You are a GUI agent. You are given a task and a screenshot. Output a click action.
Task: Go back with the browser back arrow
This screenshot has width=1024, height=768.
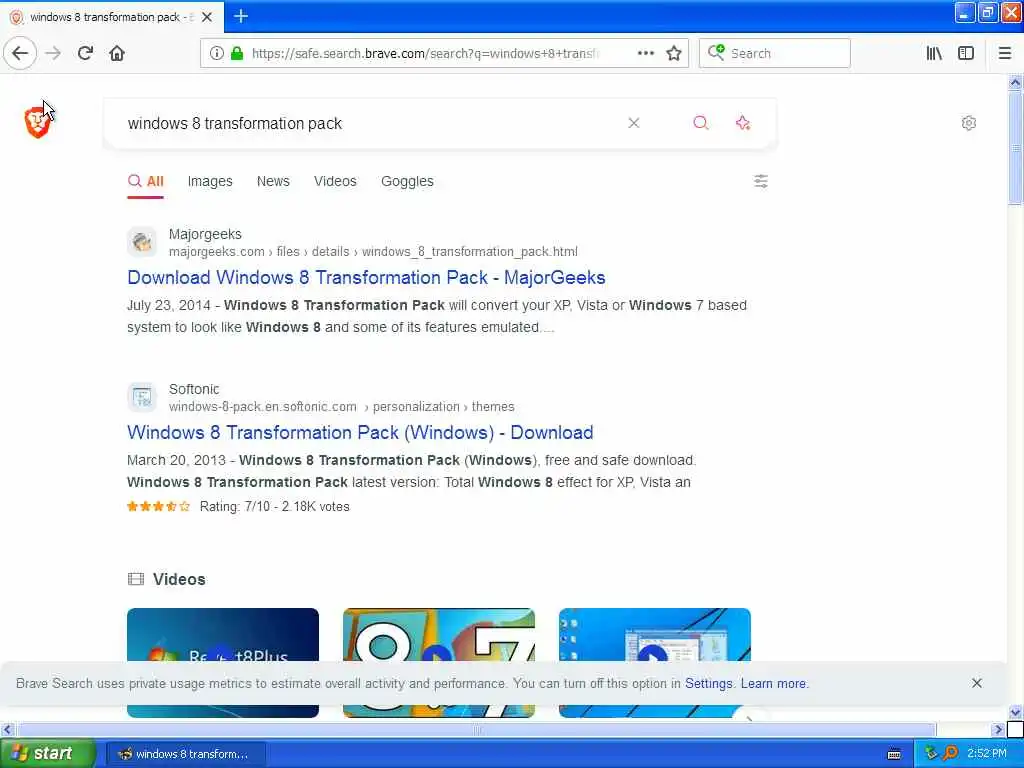20,53
